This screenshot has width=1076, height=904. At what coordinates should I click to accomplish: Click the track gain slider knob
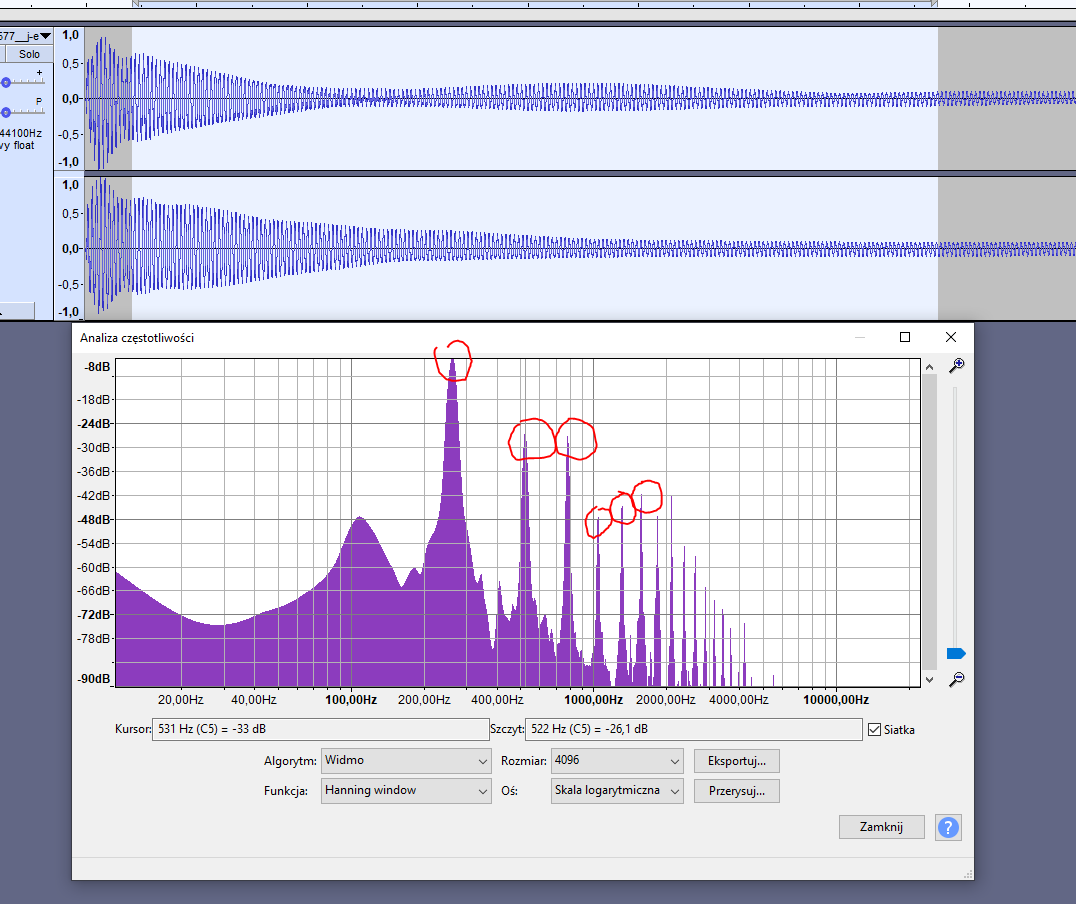[x=5, y=82]
